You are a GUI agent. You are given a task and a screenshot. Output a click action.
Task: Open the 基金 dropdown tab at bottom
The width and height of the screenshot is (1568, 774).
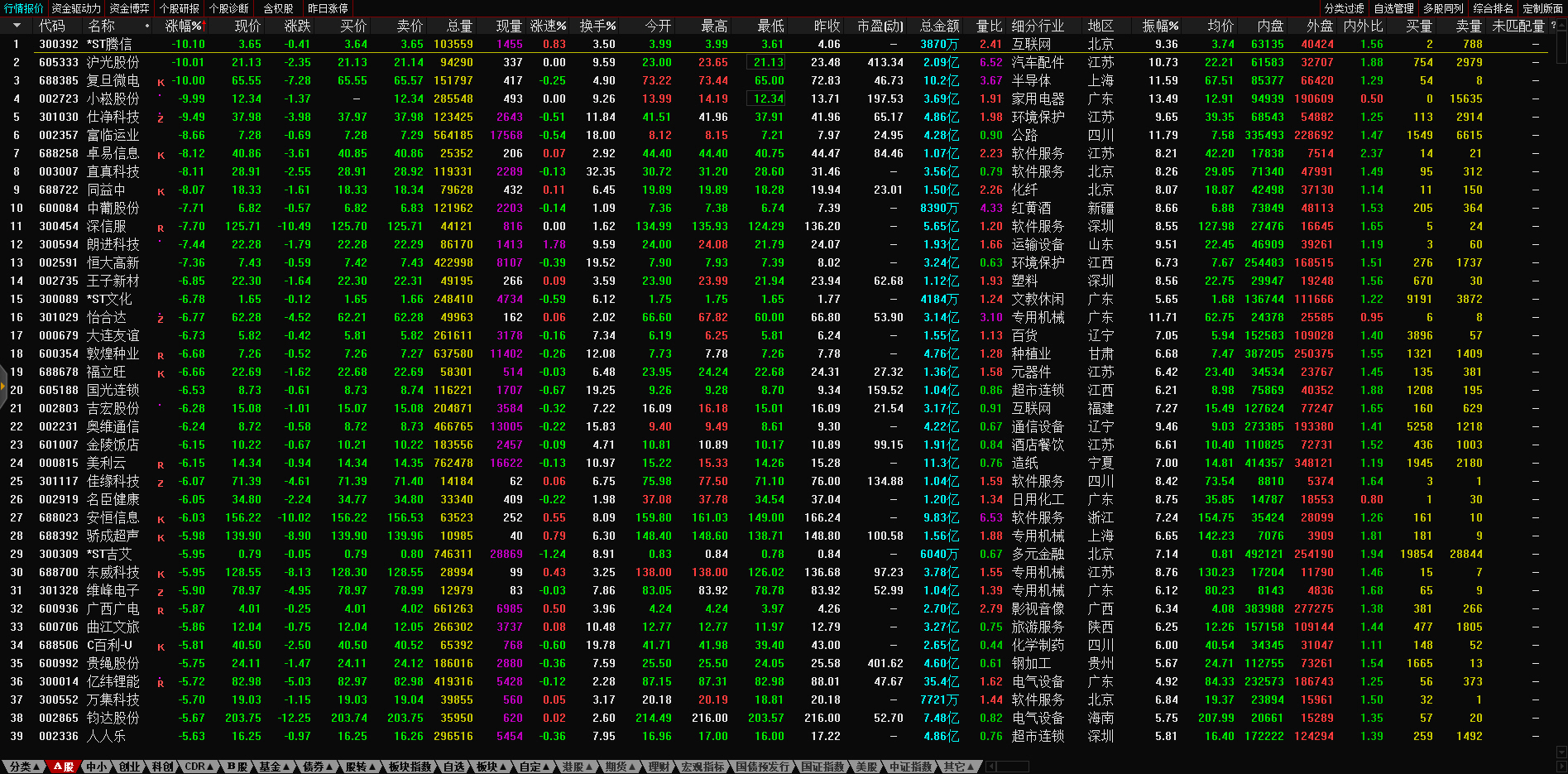(275, 767)
